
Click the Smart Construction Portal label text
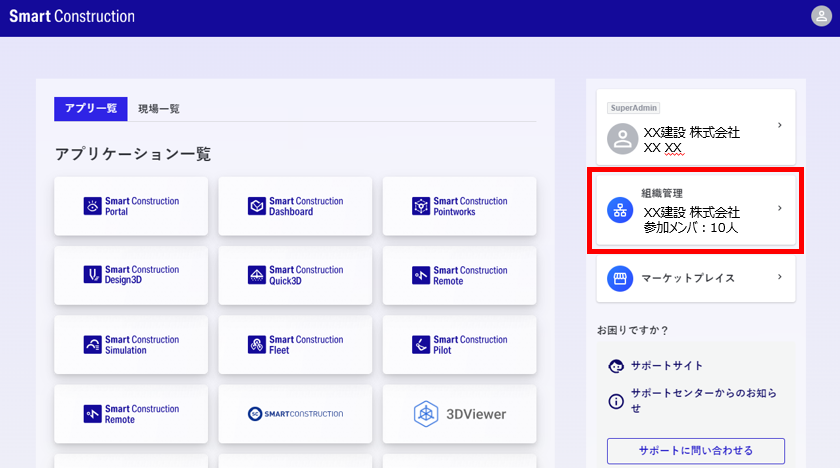point(142,206)
